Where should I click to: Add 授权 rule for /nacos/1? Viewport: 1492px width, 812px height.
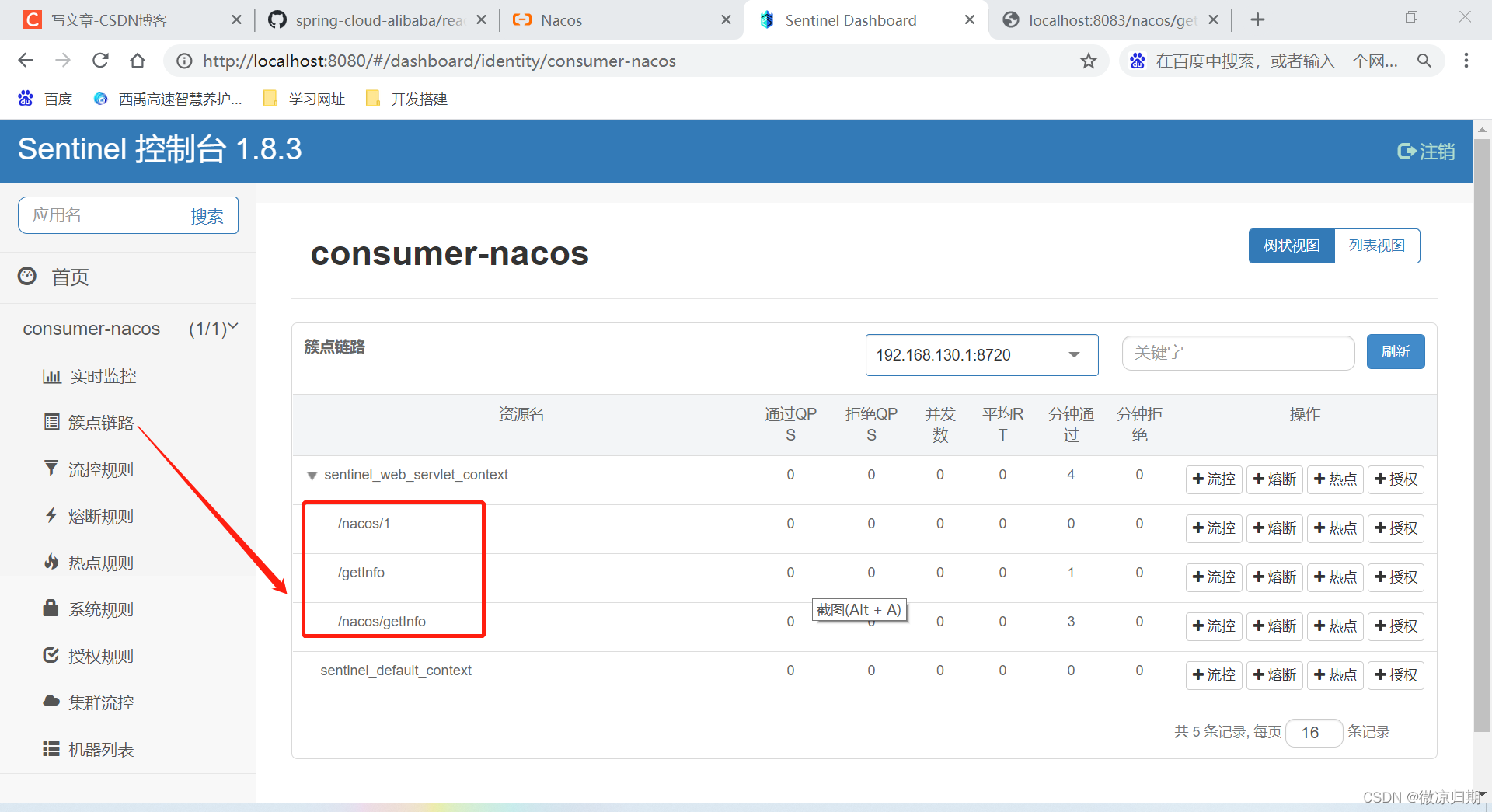pyautogui.click(x=1396, y=528)
